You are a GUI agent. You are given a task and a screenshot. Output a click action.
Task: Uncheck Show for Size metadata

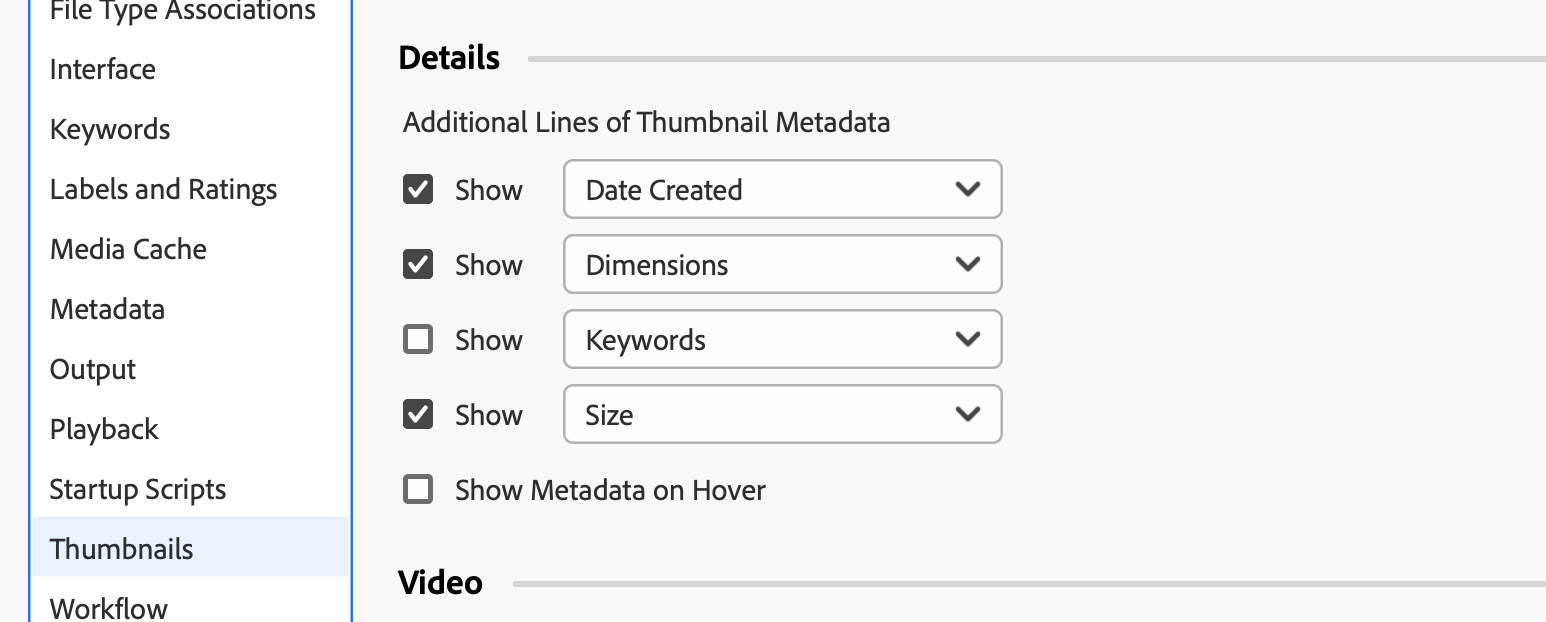coord(417,414)
